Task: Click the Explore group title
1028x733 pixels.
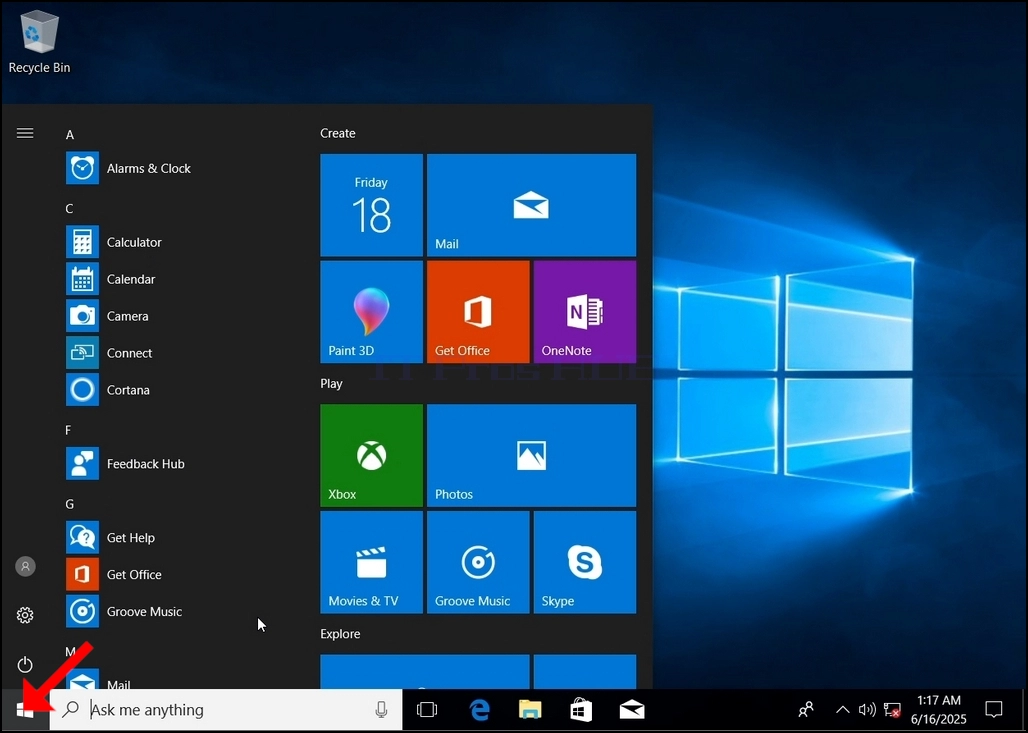Action: [x=340, y=635]
